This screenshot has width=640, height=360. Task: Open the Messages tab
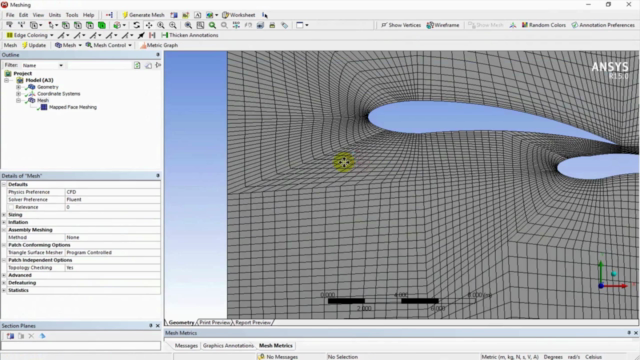point(186,346)
